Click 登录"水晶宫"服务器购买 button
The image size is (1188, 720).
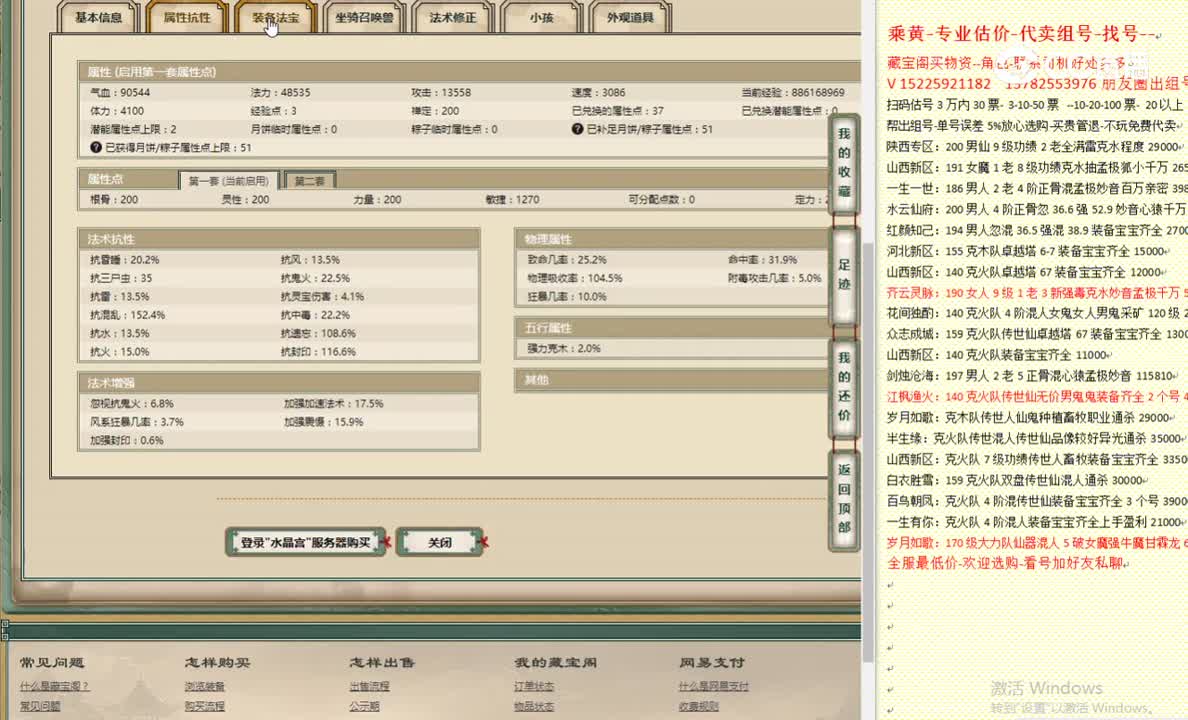point(305,542)
